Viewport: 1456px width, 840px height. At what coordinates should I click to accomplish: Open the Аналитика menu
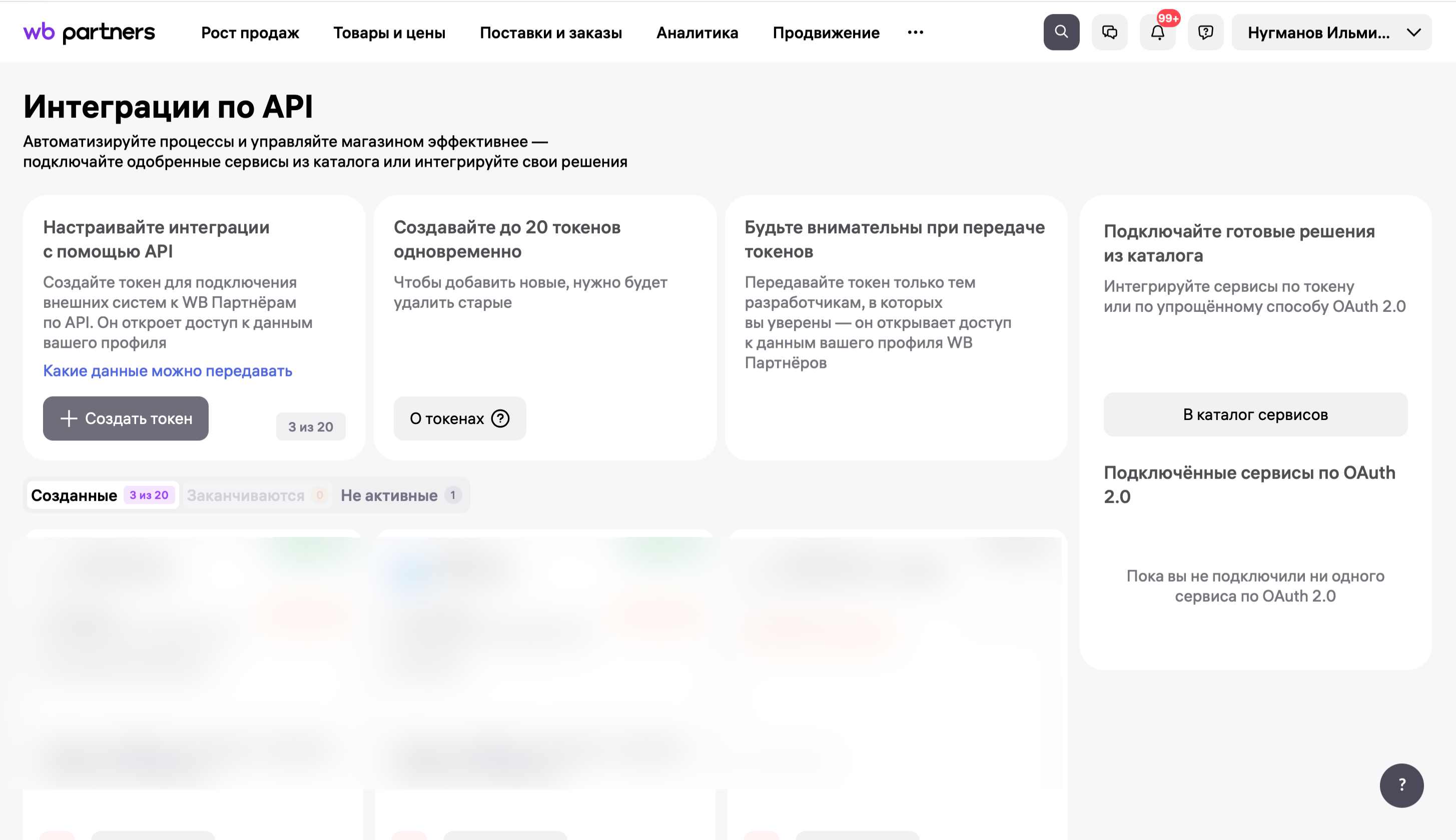point(697,33)
